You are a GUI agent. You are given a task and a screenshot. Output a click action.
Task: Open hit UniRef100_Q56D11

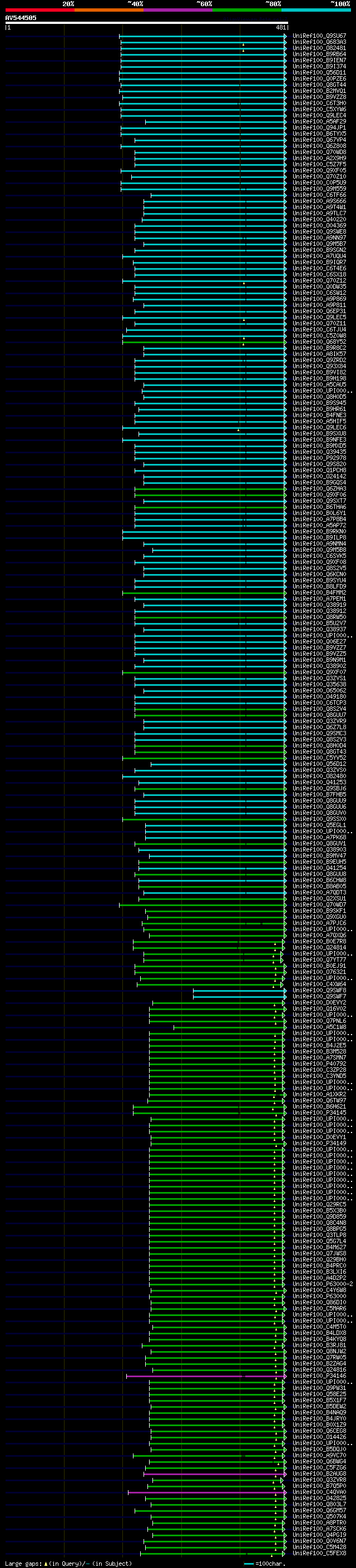click(x=319, y=72)
